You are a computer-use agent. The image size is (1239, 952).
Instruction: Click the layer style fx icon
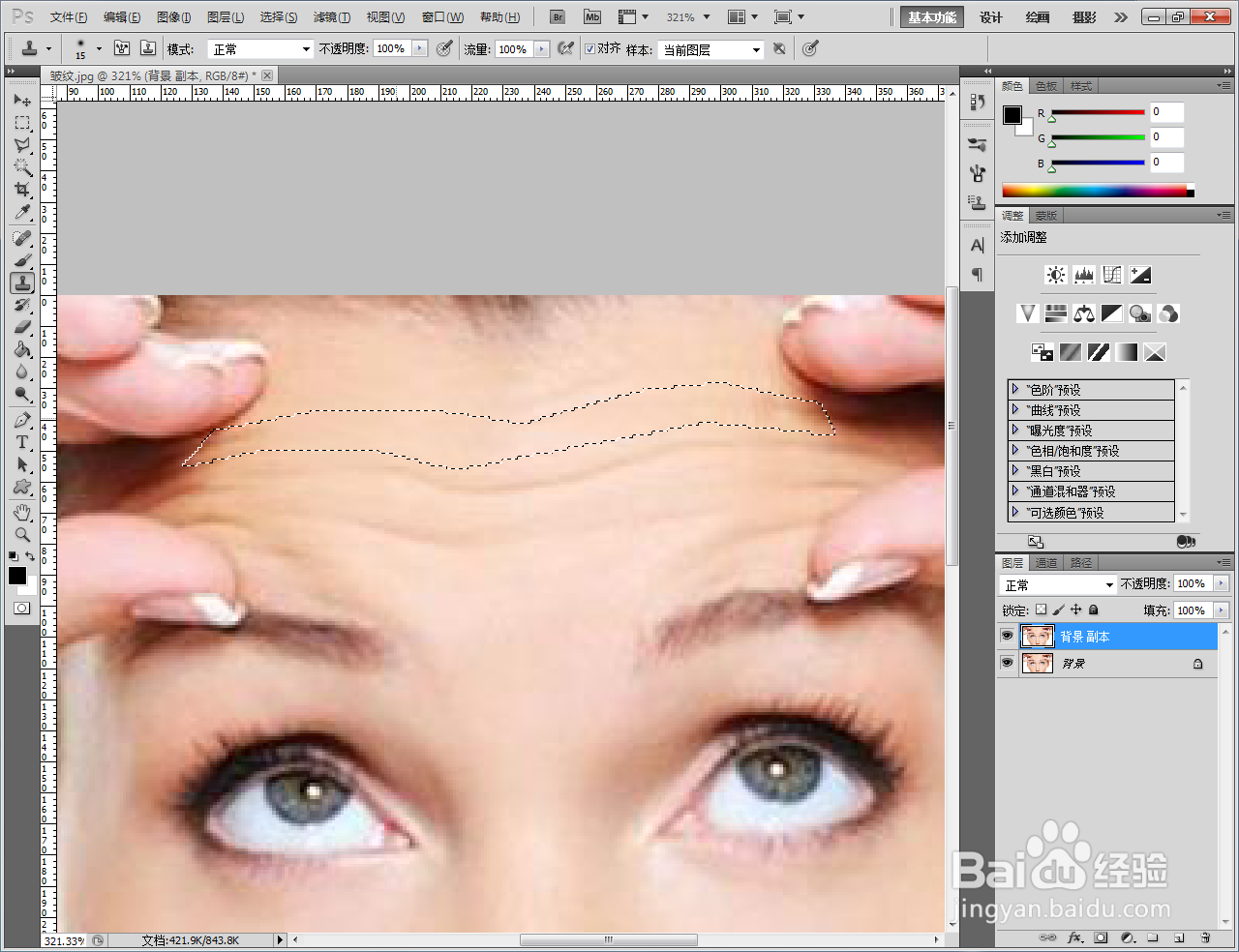(x=1074, y=937)
